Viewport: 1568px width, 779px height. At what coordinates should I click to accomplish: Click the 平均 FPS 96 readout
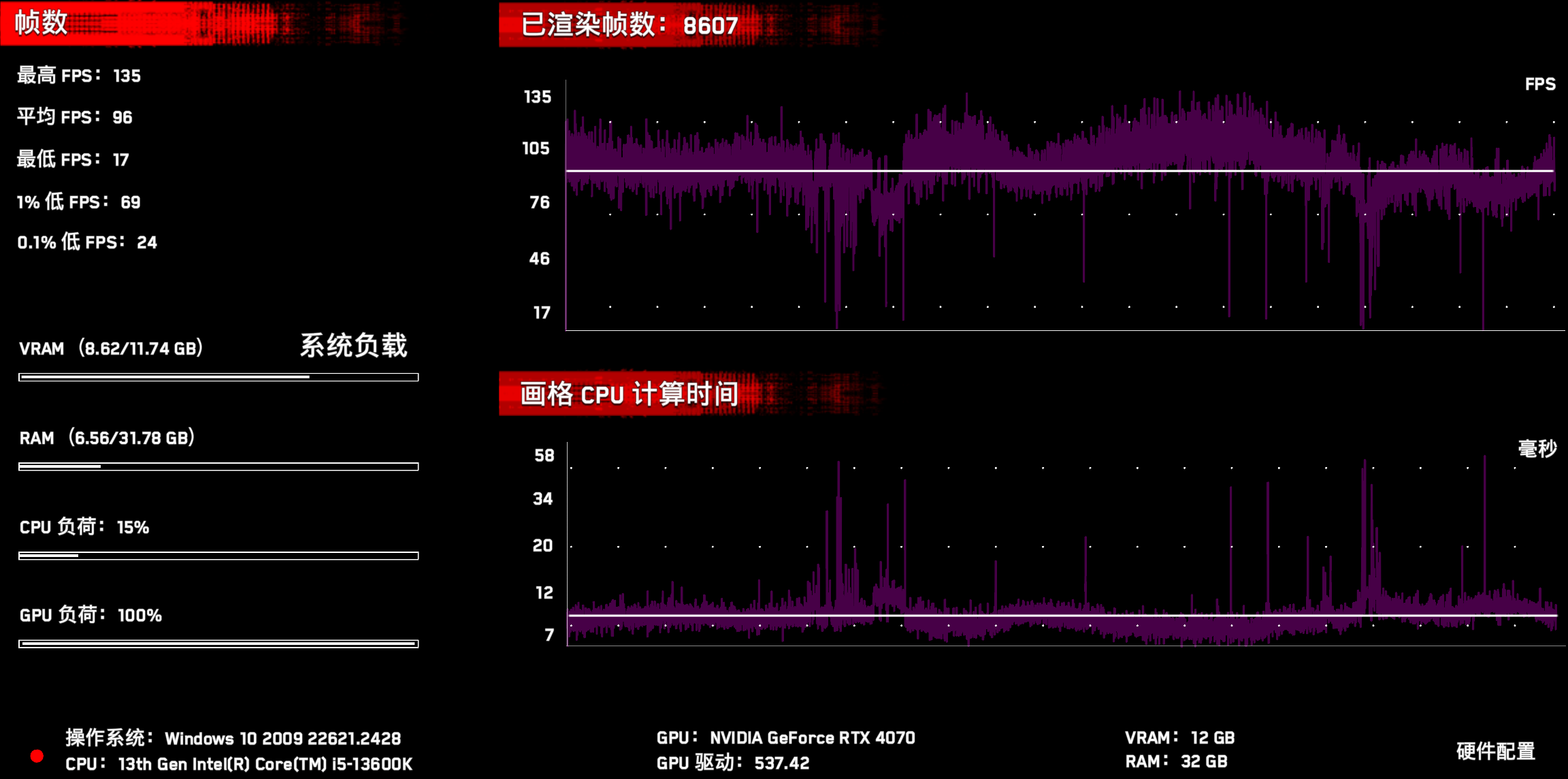(75, 117)
